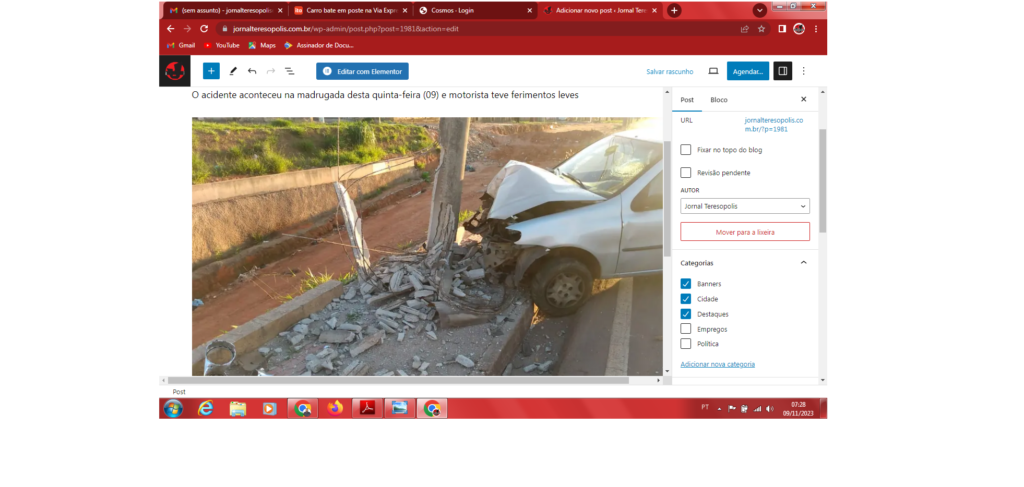The height and width of the screenshot is (487, 1024).
Task: Tick the Empregos category checkbox
Action: coord(686,328)
